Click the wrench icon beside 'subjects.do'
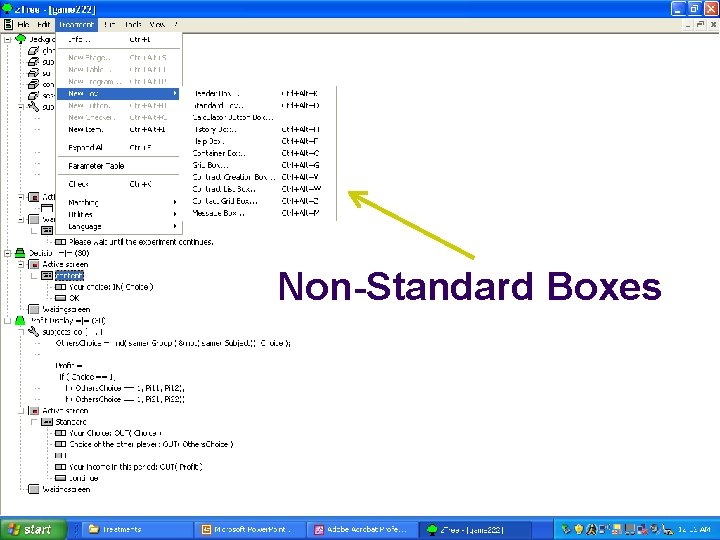 pyautogui.click(x=33, y=332)
